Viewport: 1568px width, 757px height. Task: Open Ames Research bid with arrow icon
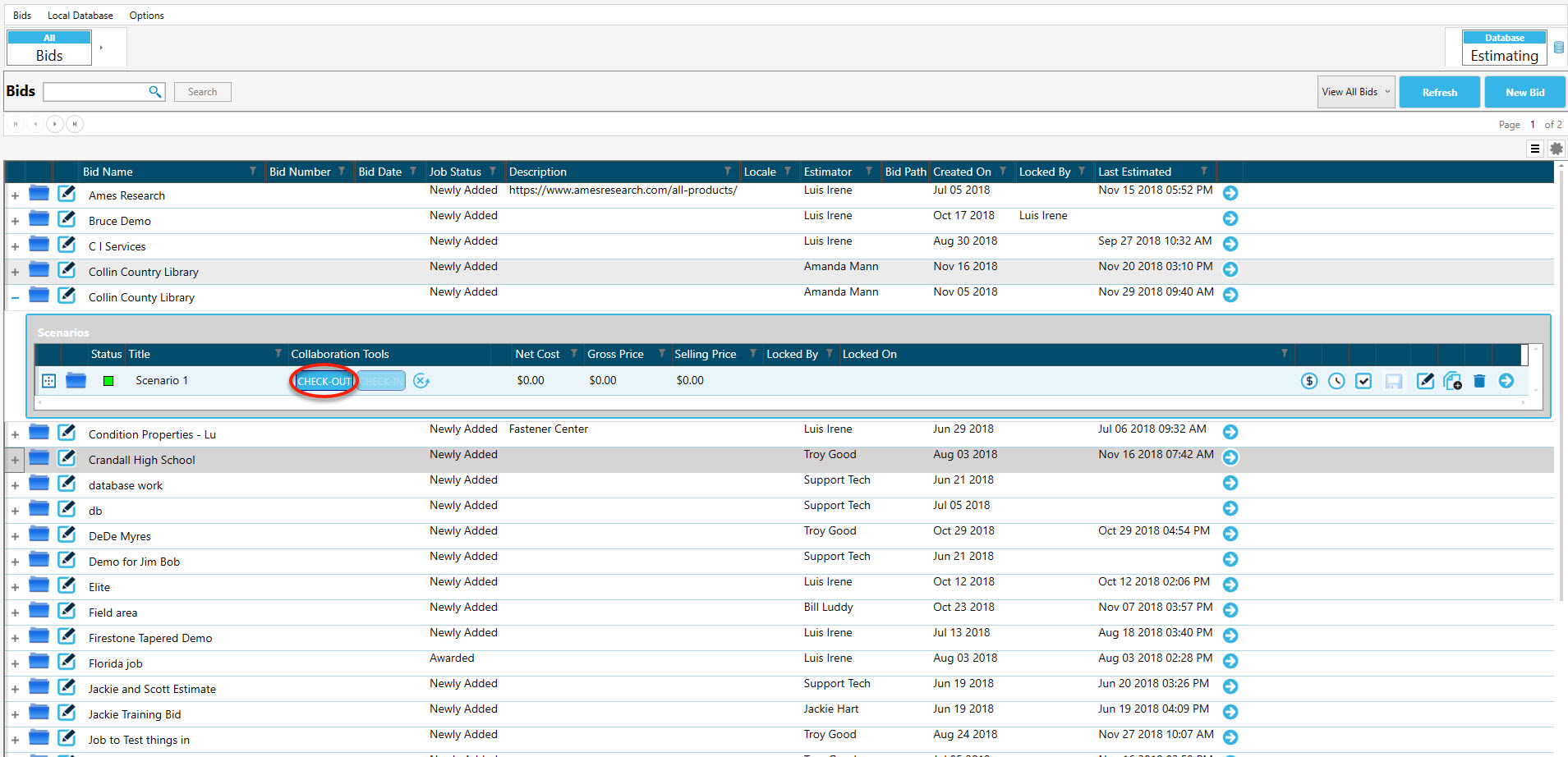[1230, 193]
